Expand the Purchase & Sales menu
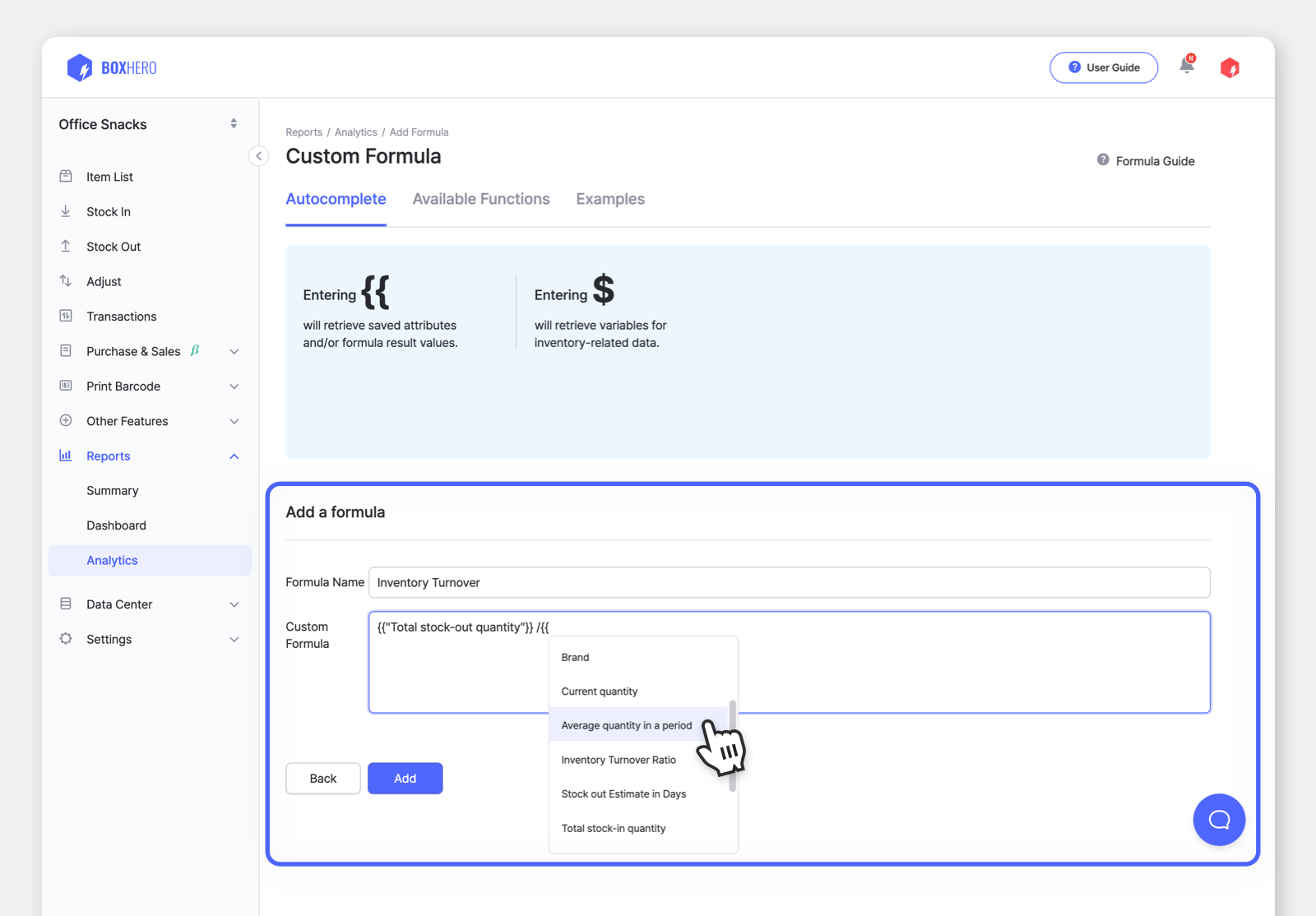Image resolution: width=1316 pixels, height=916 pixels. 234,351
